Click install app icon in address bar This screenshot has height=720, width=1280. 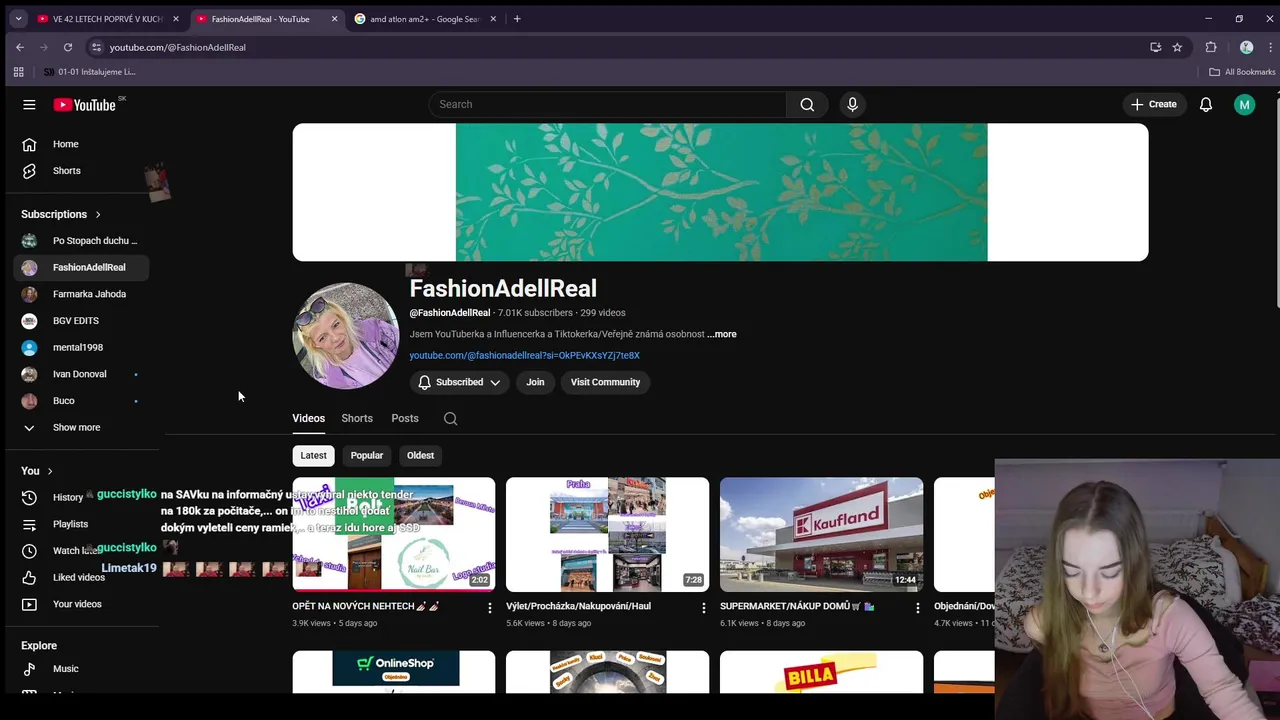tap(1155, 47)
